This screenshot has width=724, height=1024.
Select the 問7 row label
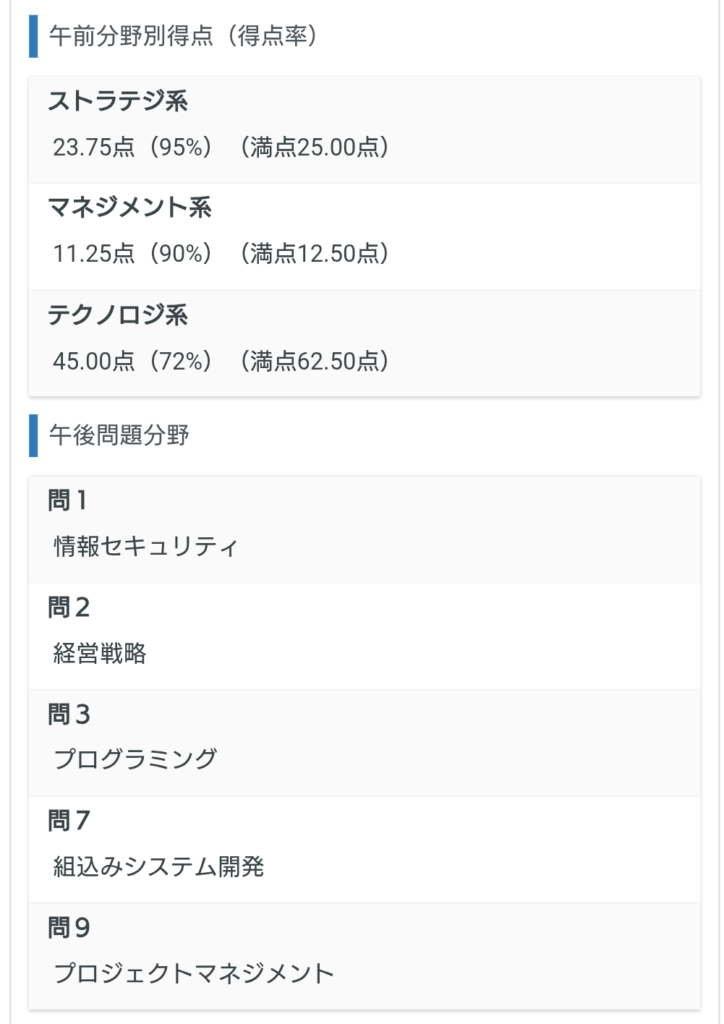coord(69,821)
